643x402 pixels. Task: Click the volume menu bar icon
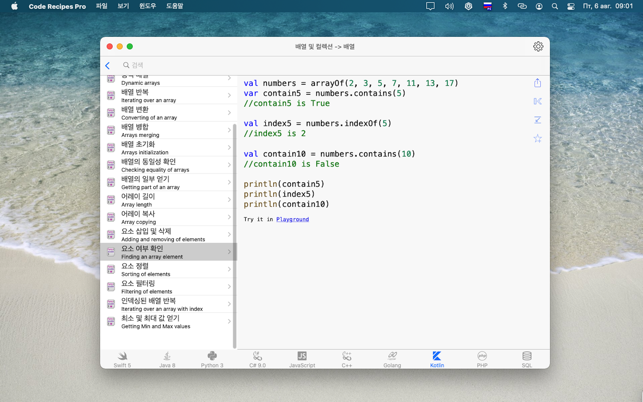(x=449, y=6)
